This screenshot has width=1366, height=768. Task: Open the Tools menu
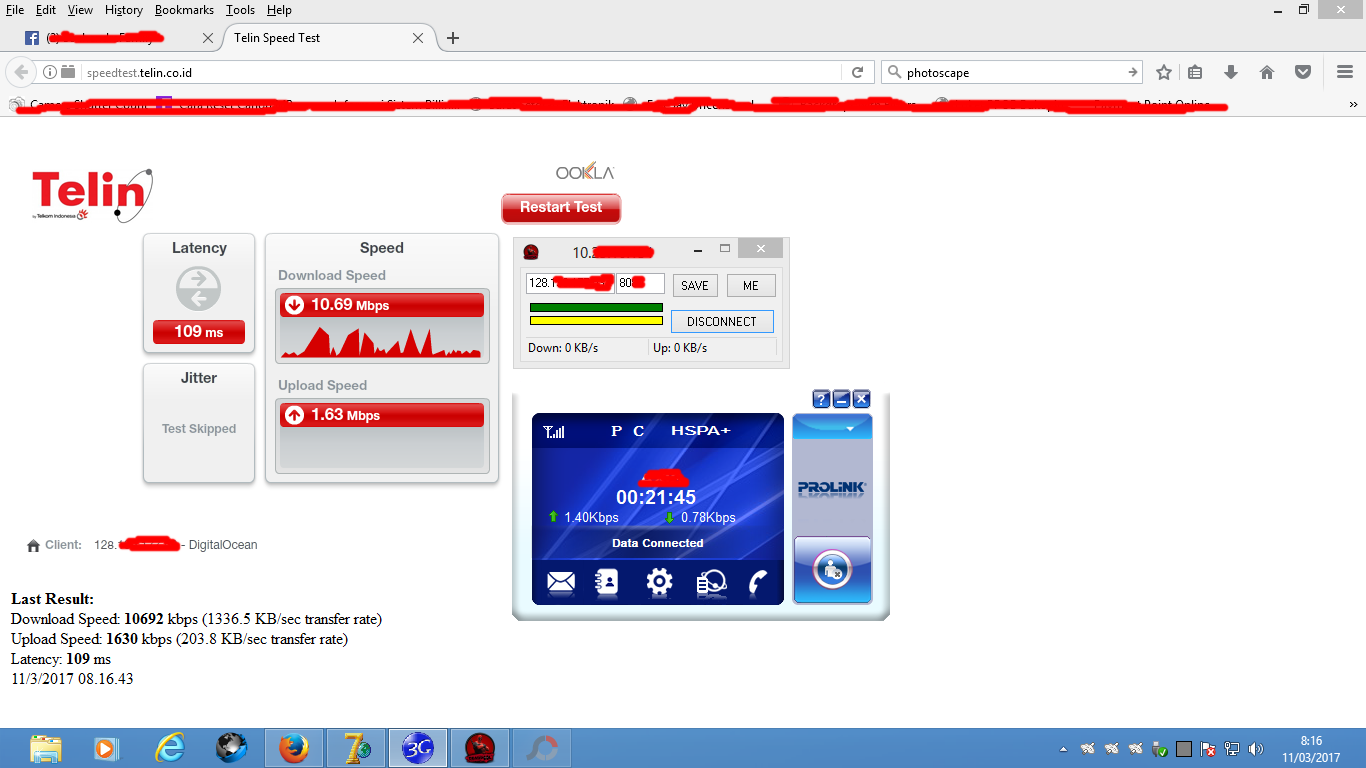(x=240, y=10)
